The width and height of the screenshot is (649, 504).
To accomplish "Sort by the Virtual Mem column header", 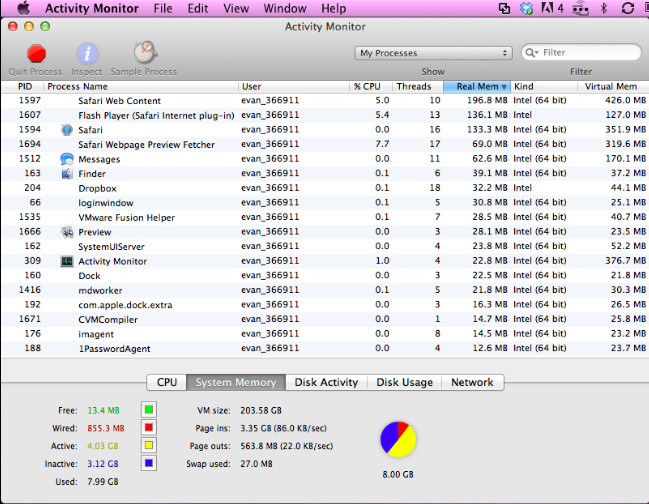I will tap(613, 86).
